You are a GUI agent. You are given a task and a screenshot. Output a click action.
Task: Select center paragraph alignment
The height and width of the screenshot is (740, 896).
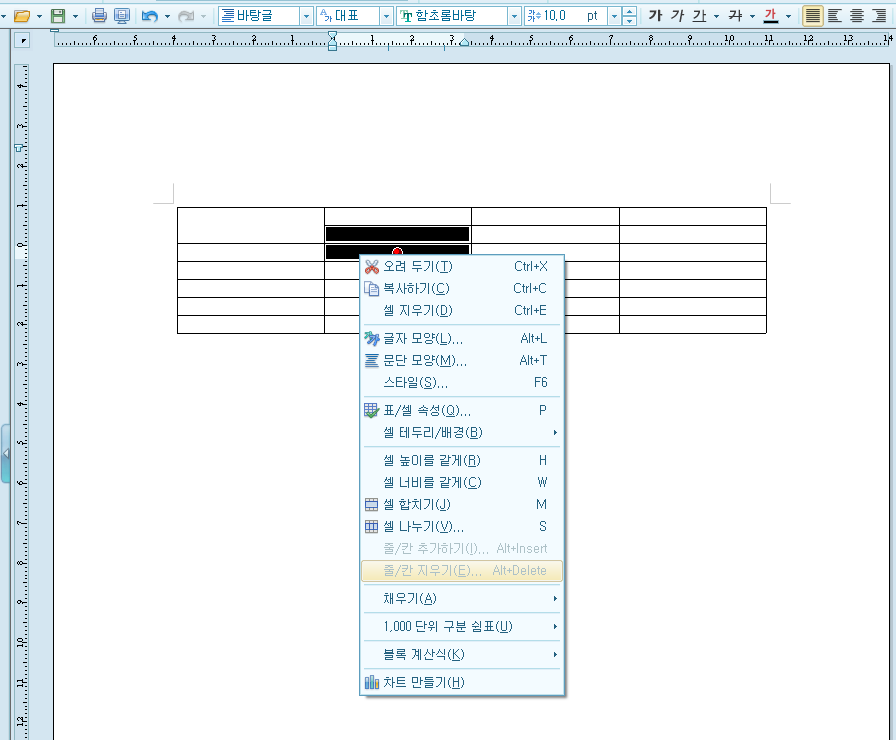click(857, 15)
